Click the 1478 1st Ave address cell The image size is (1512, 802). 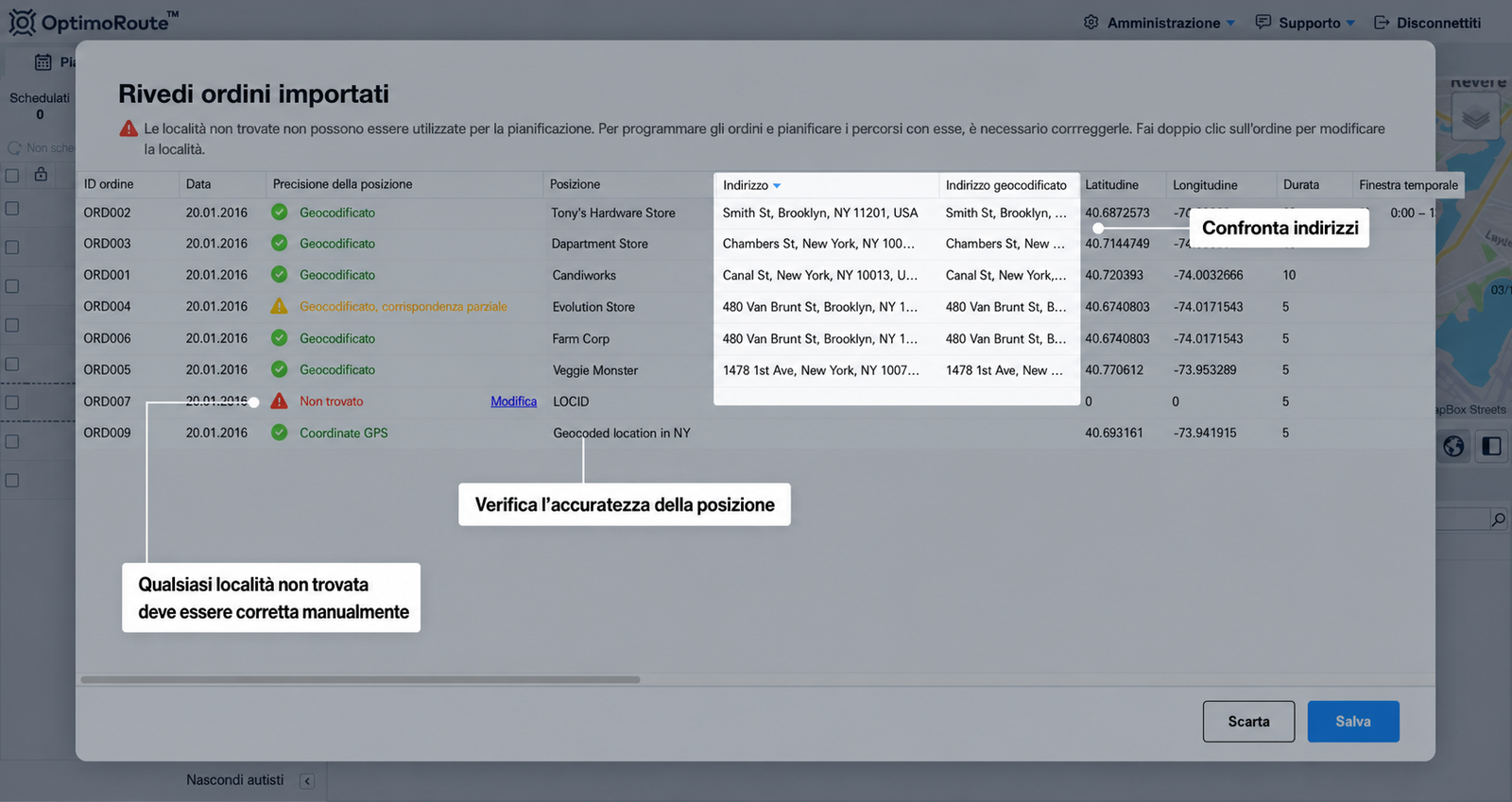click(x=820, y=370)
